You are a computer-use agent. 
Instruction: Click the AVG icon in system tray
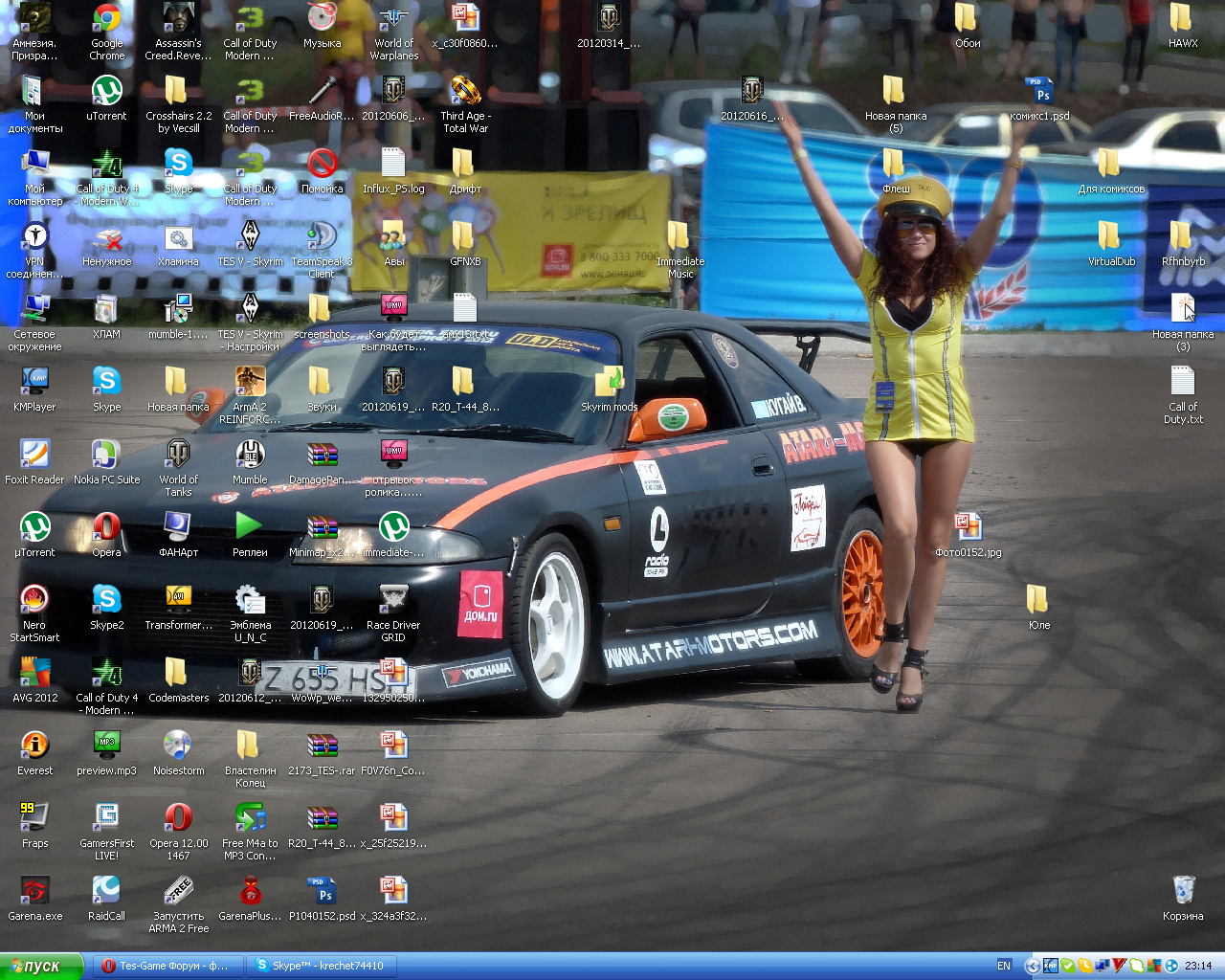1155,966
